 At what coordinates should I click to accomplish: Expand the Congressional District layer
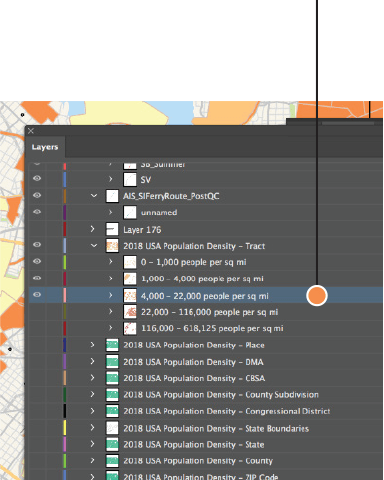pyautogui.click(x=93, y=411)
